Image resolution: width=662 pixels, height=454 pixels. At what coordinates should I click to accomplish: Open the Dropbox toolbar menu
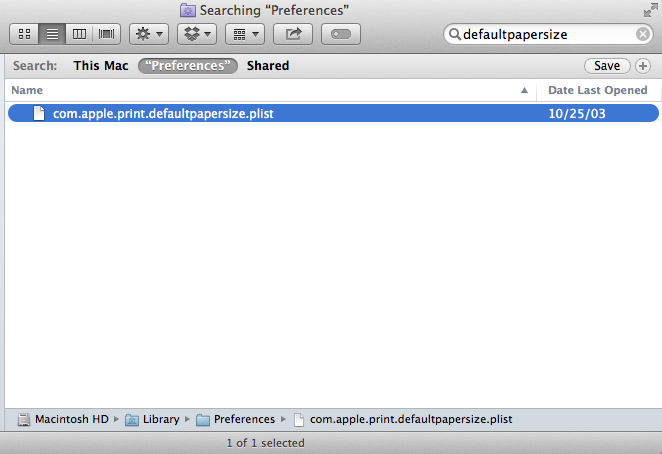(197, 34)
